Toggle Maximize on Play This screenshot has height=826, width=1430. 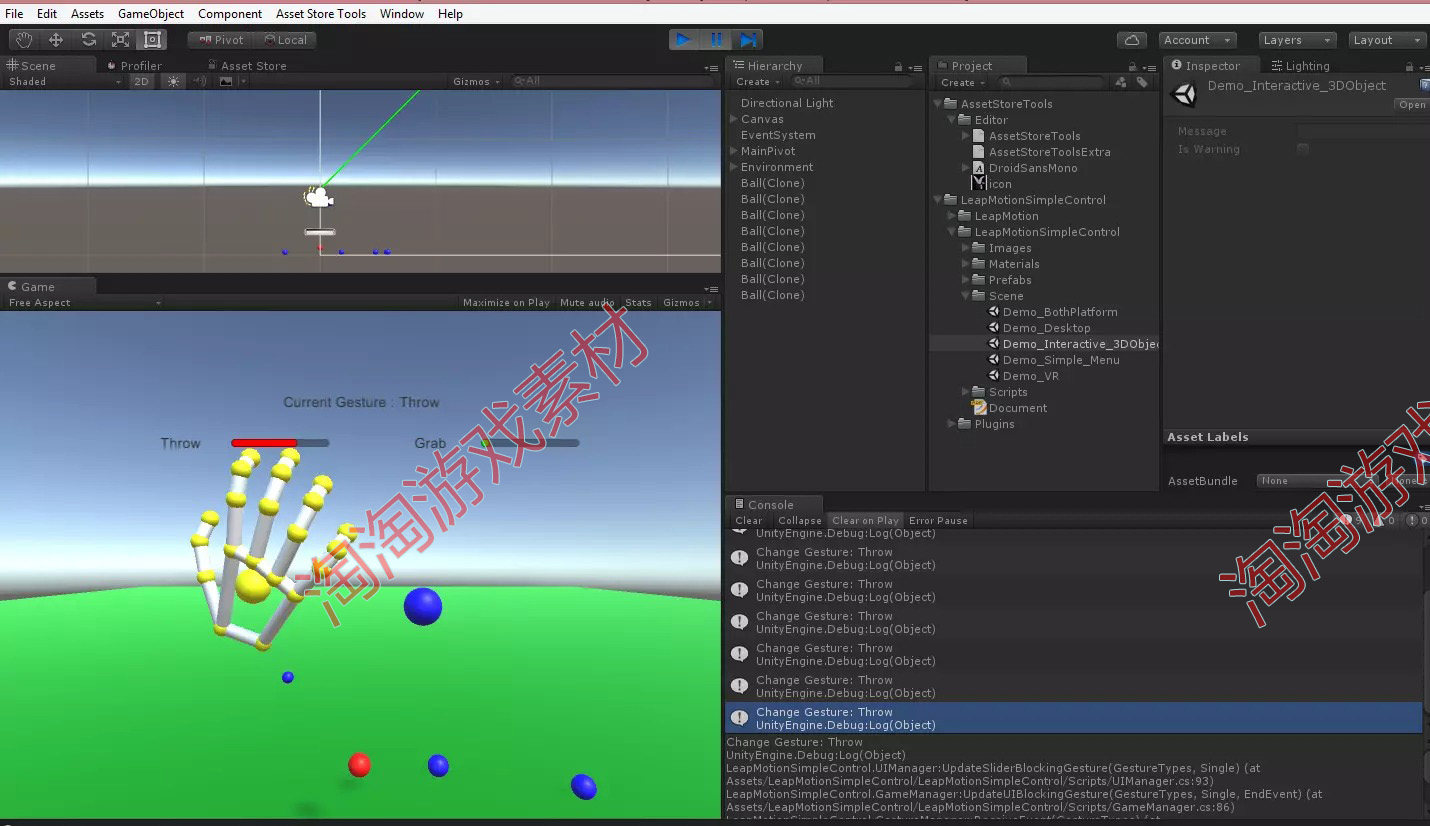point(506,302)
